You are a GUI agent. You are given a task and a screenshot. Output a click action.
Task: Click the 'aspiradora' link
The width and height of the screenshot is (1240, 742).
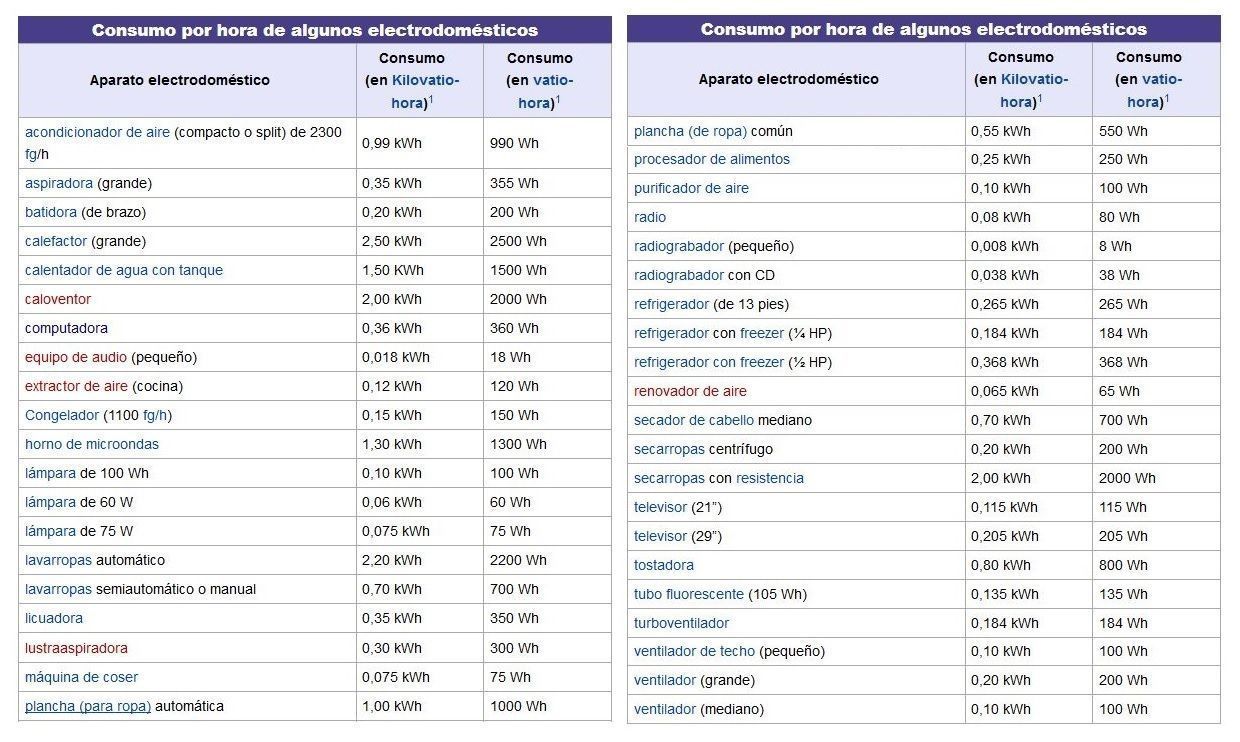pos(59,183)
